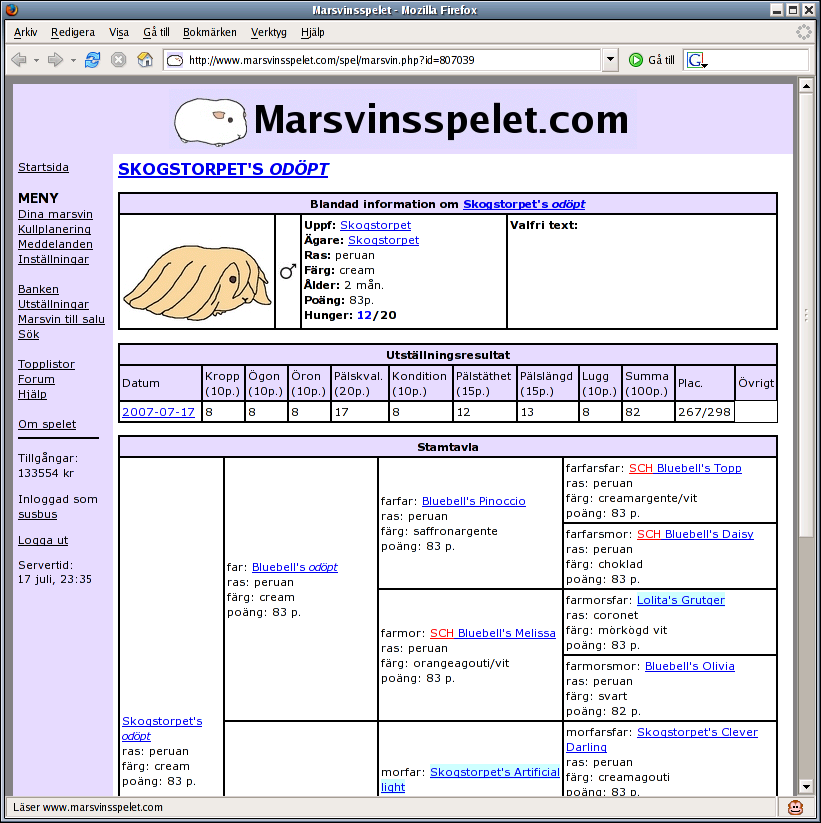This screenshot has width=821, height=823.
Task: Open the Hjälp menu in the menu bar
Action: click(x=313, y=33)
